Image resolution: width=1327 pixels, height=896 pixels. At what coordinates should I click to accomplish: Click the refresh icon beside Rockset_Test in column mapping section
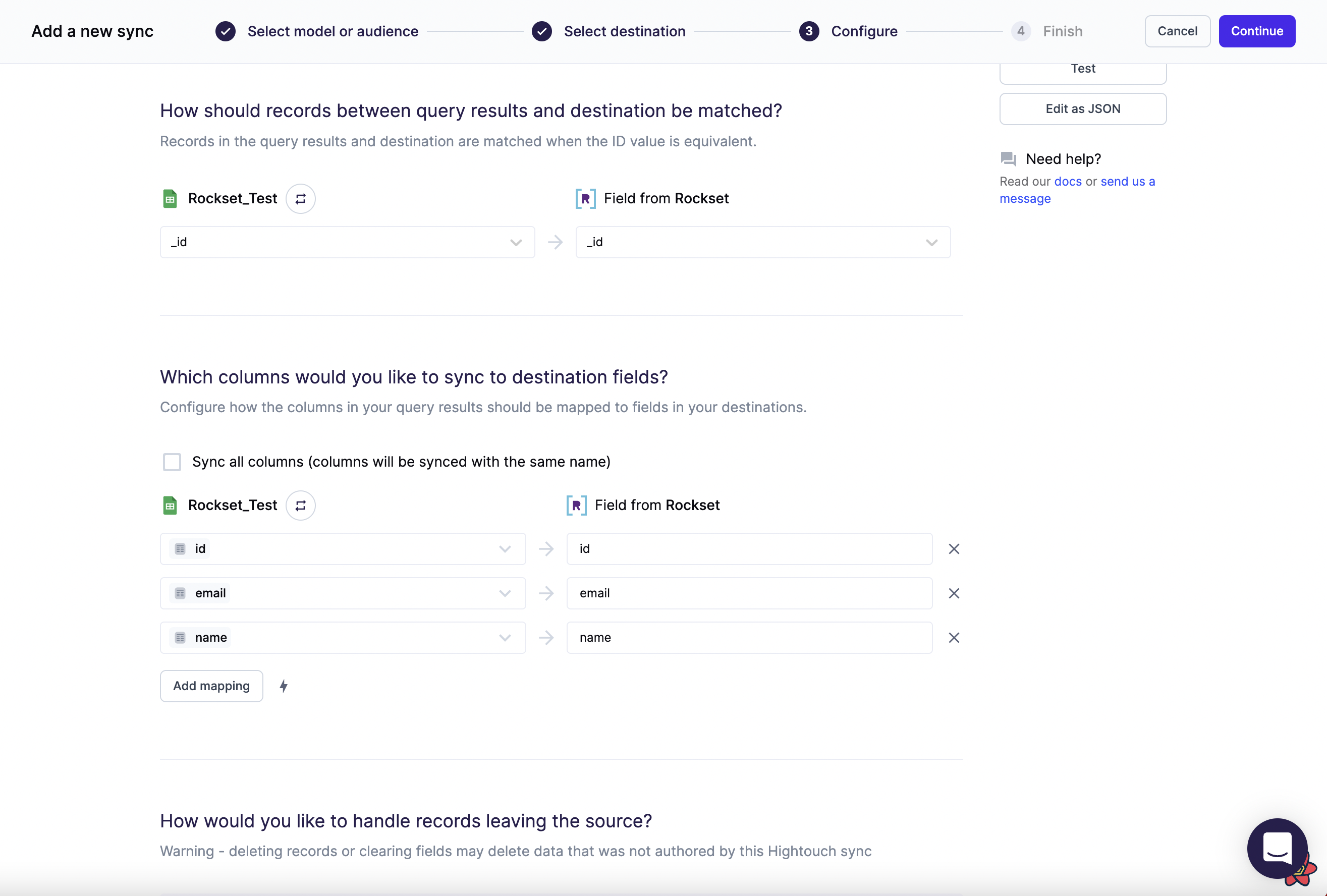[300, 506]
